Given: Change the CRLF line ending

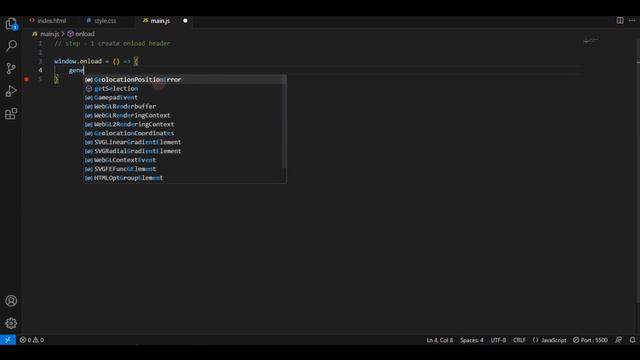Looking at the screenshot, I should [519, 340].
